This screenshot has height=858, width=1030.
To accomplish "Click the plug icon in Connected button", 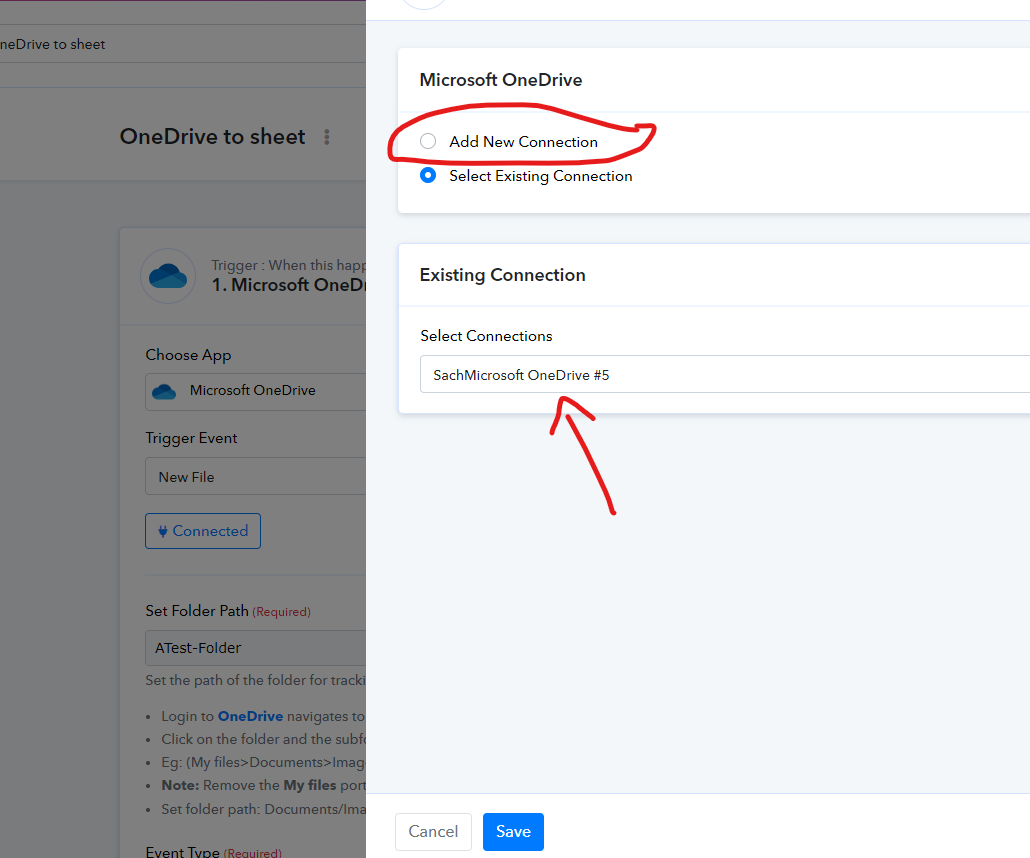I will click(x=163, y=531).
